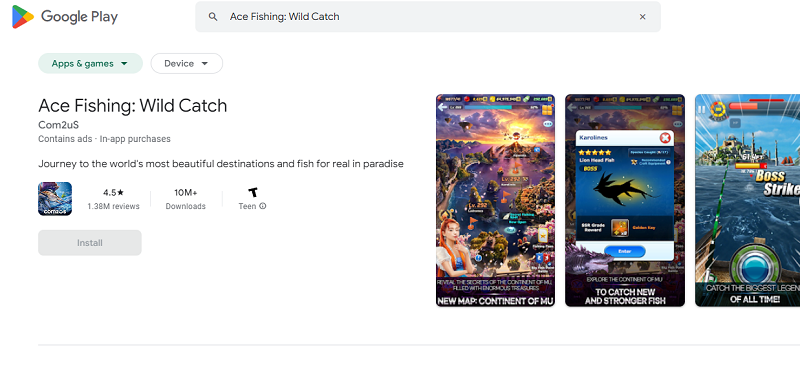Open the Device filter dropdown

(x=187, y=63)
